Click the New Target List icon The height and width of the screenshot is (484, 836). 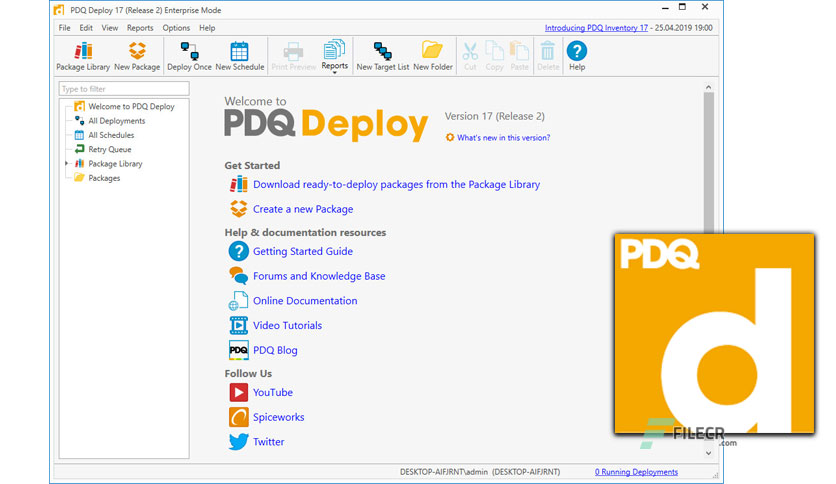pos(383,56)
